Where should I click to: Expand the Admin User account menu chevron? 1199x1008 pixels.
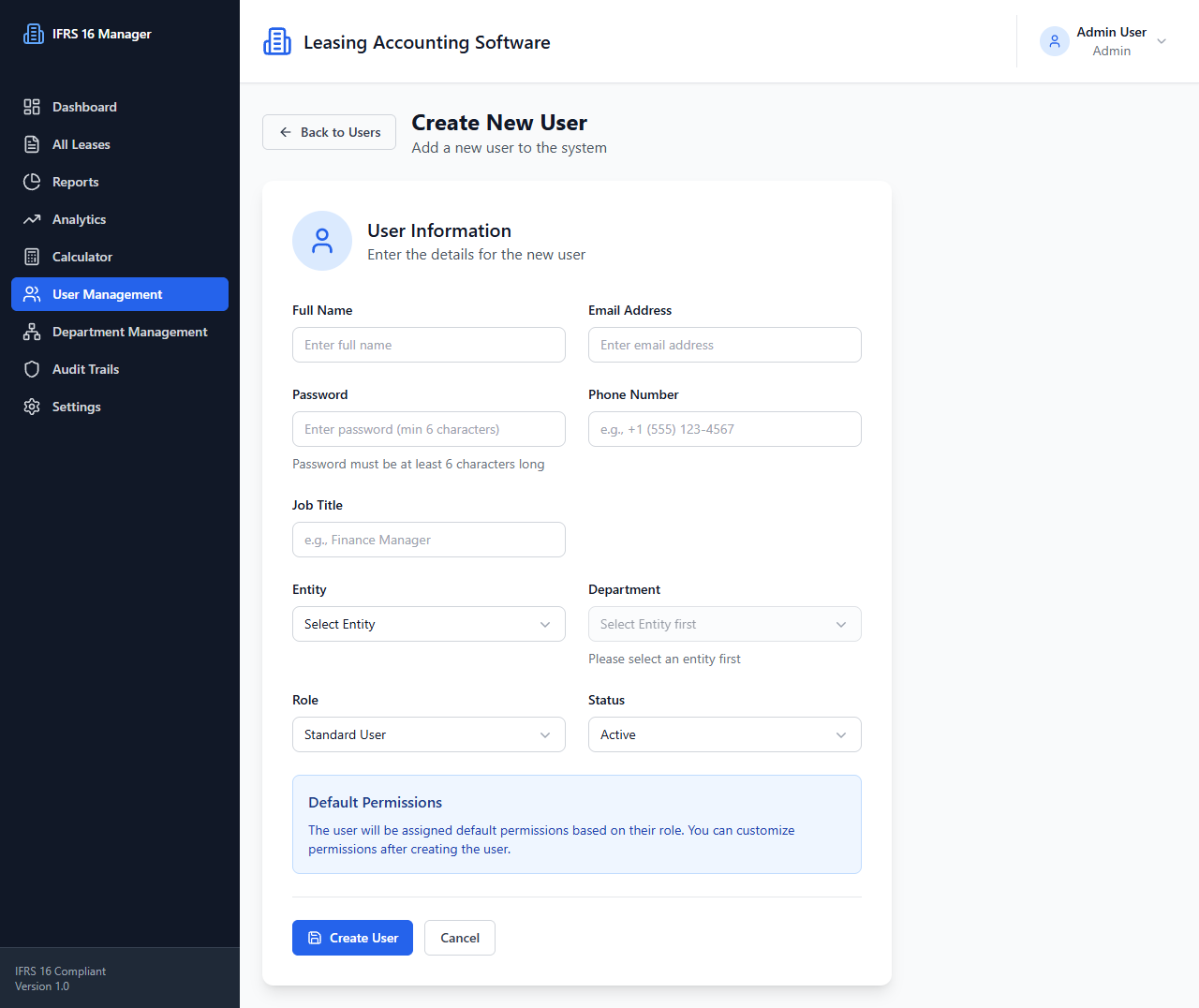pyautogui.click(x=1162, y=41)
